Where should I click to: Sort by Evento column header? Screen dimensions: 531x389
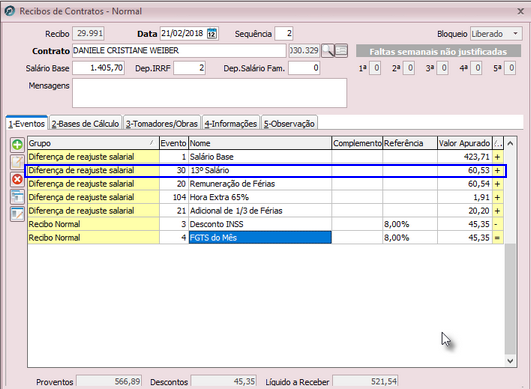pyautogui.click(x=173, y=143)
